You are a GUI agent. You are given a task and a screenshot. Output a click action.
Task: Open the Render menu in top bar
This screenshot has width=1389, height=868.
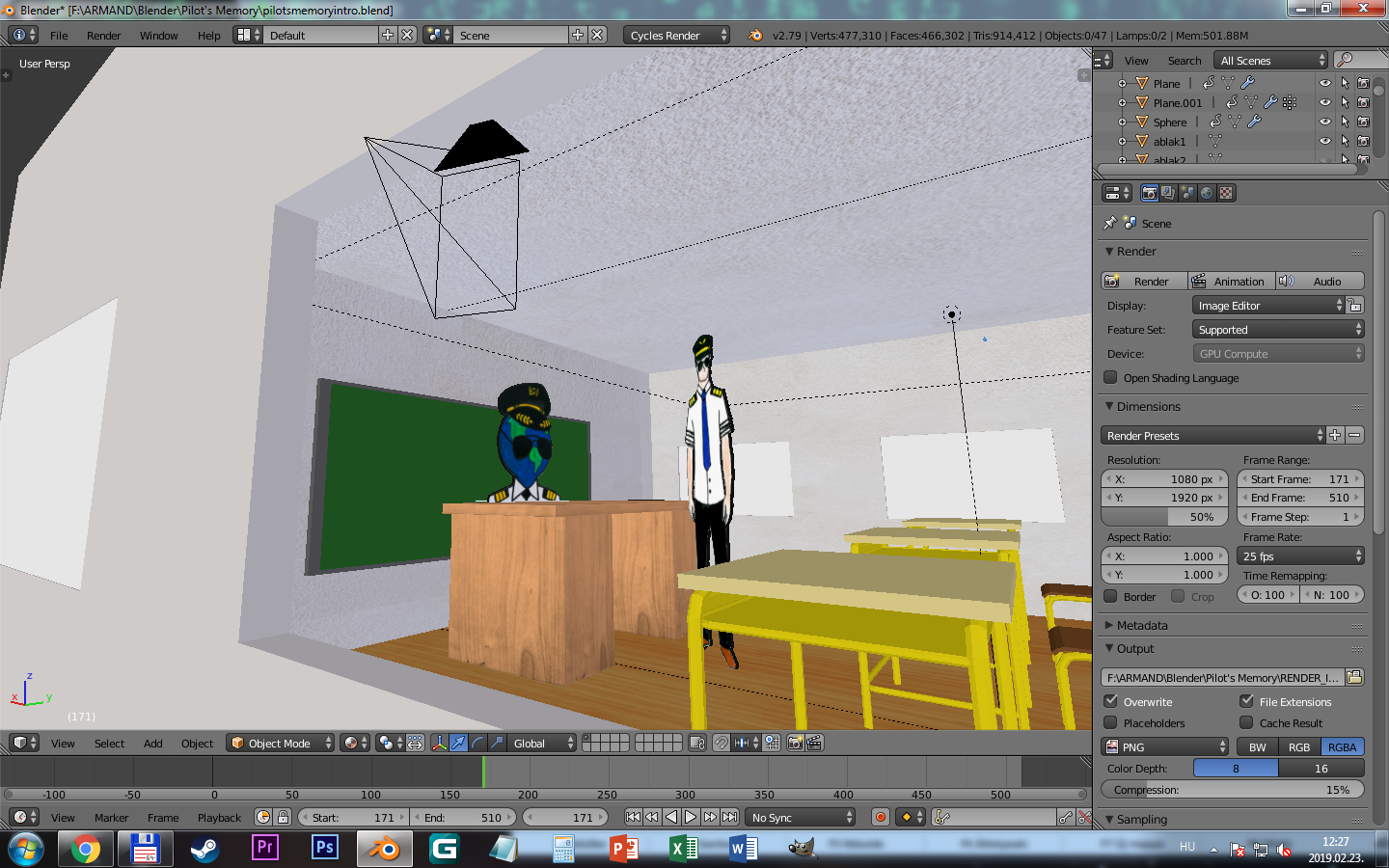point(104,36)
